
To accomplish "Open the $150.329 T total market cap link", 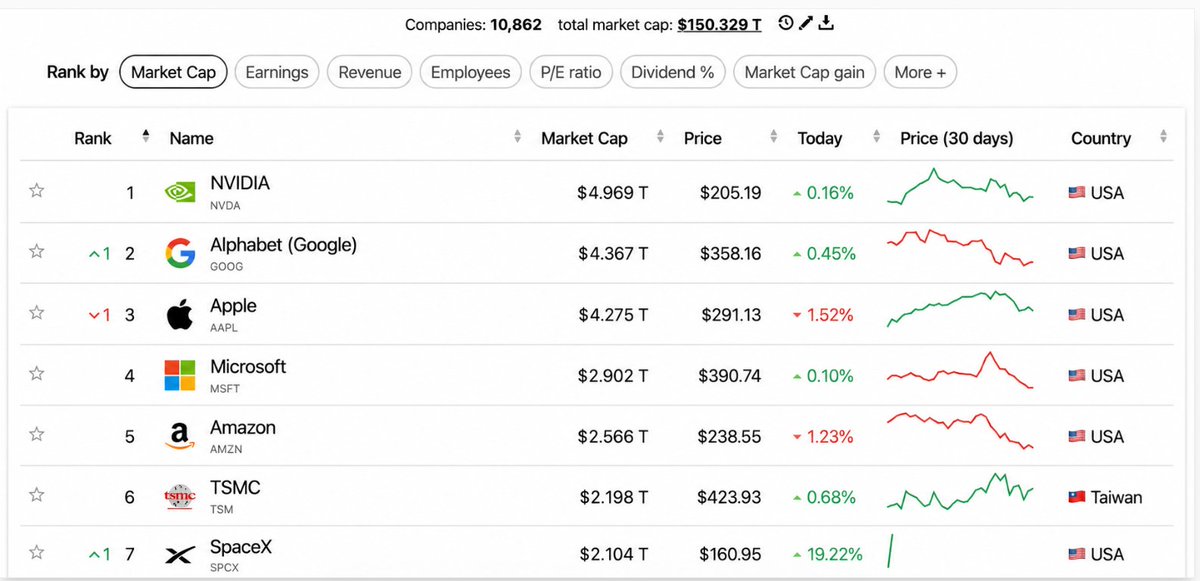I will click(719, 24).
